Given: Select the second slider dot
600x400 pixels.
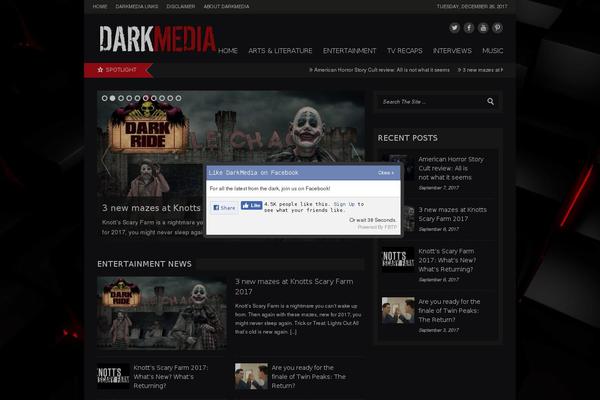Looking at the screenshot, I should [112, 98].
